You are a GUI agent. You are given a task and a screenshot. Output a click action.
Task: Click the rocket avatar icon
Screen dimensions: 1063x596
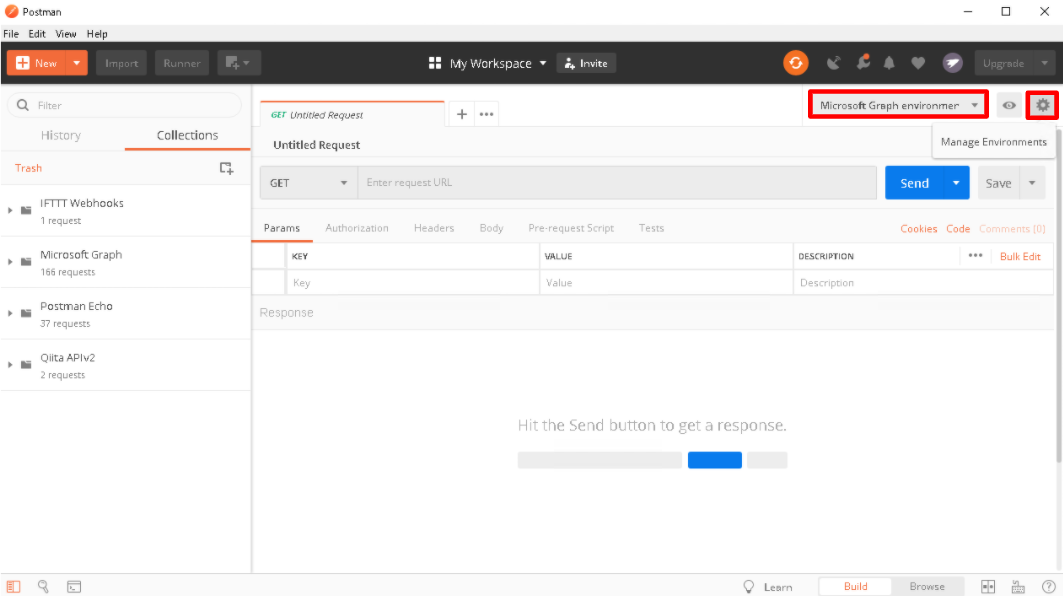[x=952, y=62]
